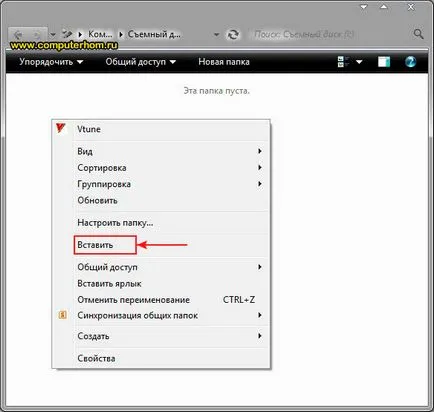The width and height of the screenshot is (434, 412).
Task: Click the change view icon
Action: point(343,62)
